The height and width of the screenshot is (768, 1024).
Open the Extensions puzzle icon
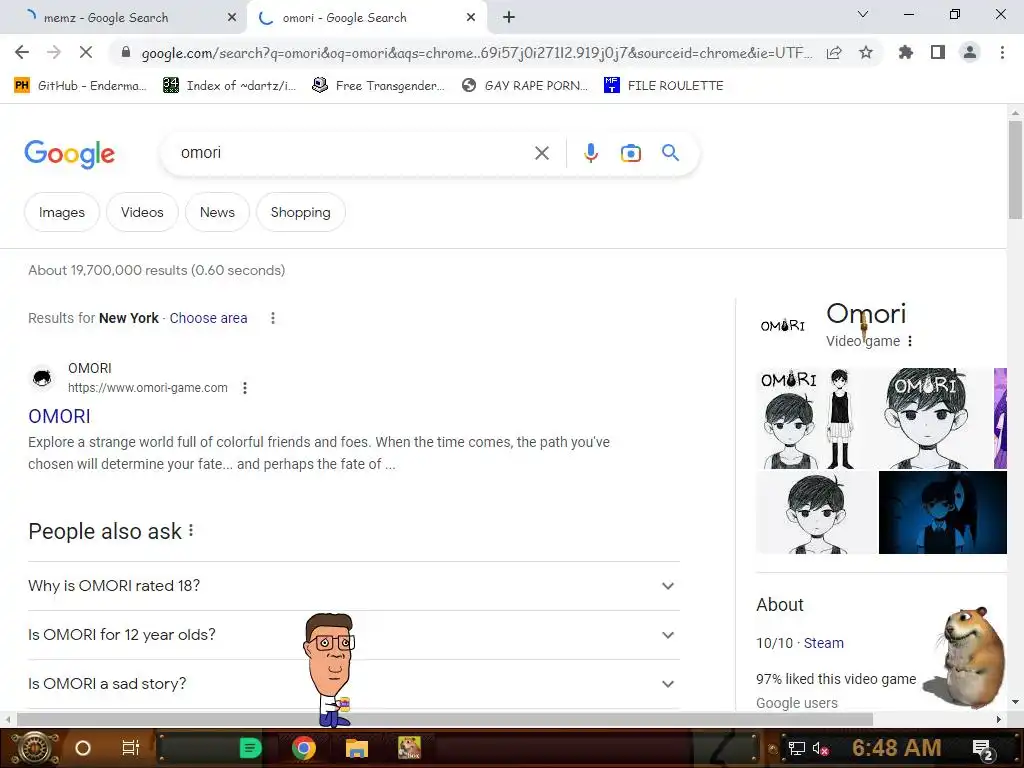pyautogui.click(x=906, y=52)
